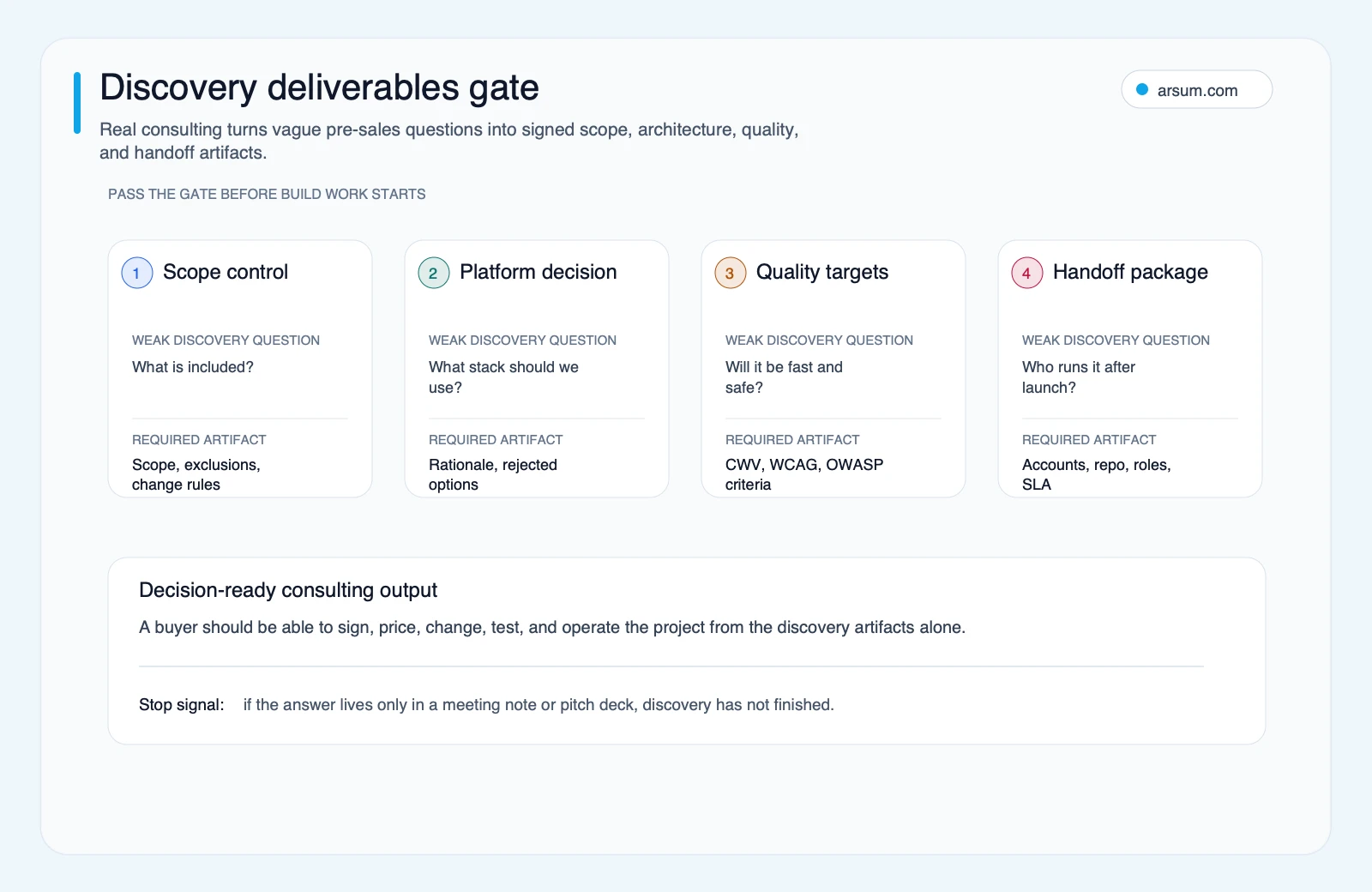The width and height of the screenshot is (1372, 892).
Task: Click the number 1 circle icon
Action: click(137, 273)
